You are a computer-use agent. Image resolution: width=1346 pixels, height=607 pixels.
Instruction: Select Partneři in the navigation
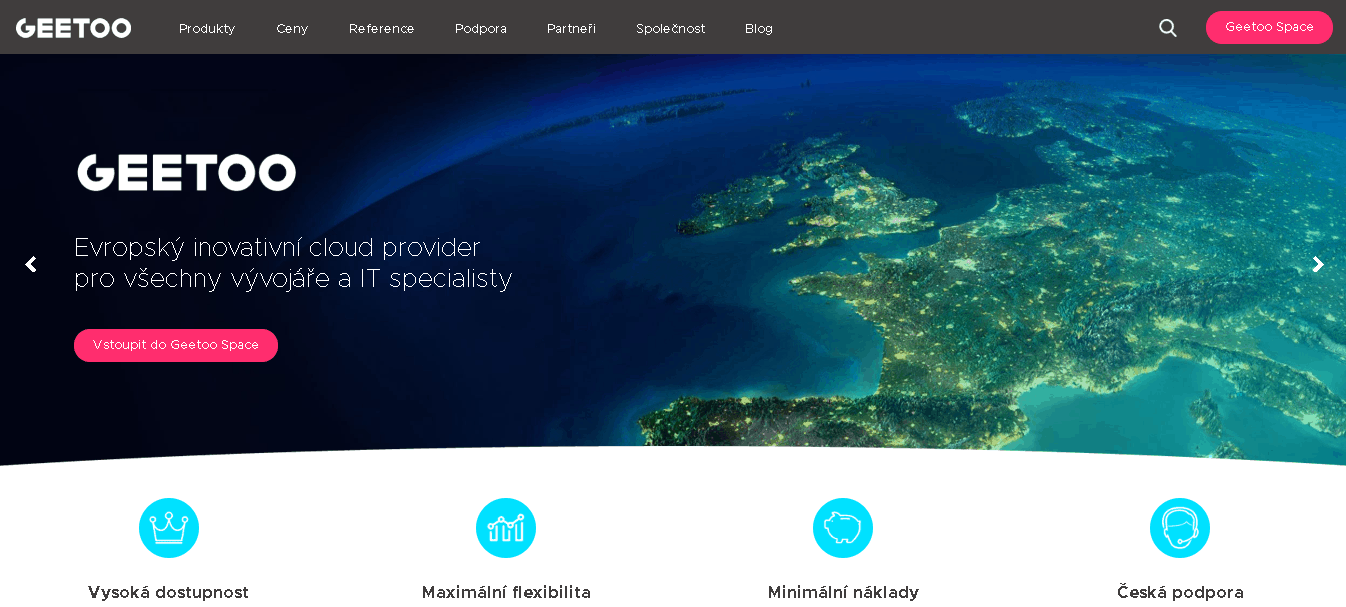[x=571, y=28]
